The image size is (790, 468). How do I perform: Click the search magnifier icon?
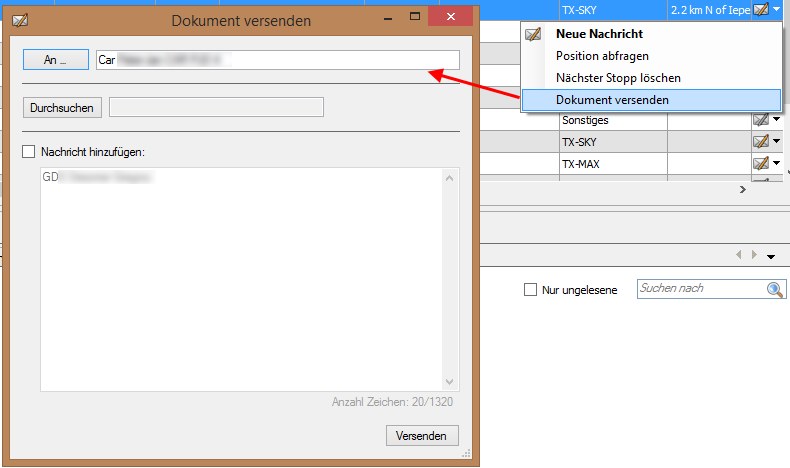(x=775, y=289)
